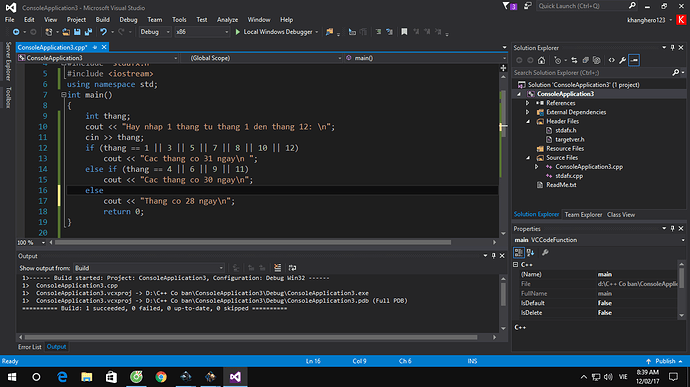Open the Debug solution configuration dropdown
This screenshot has height=387, width=690.
point(155,32)
